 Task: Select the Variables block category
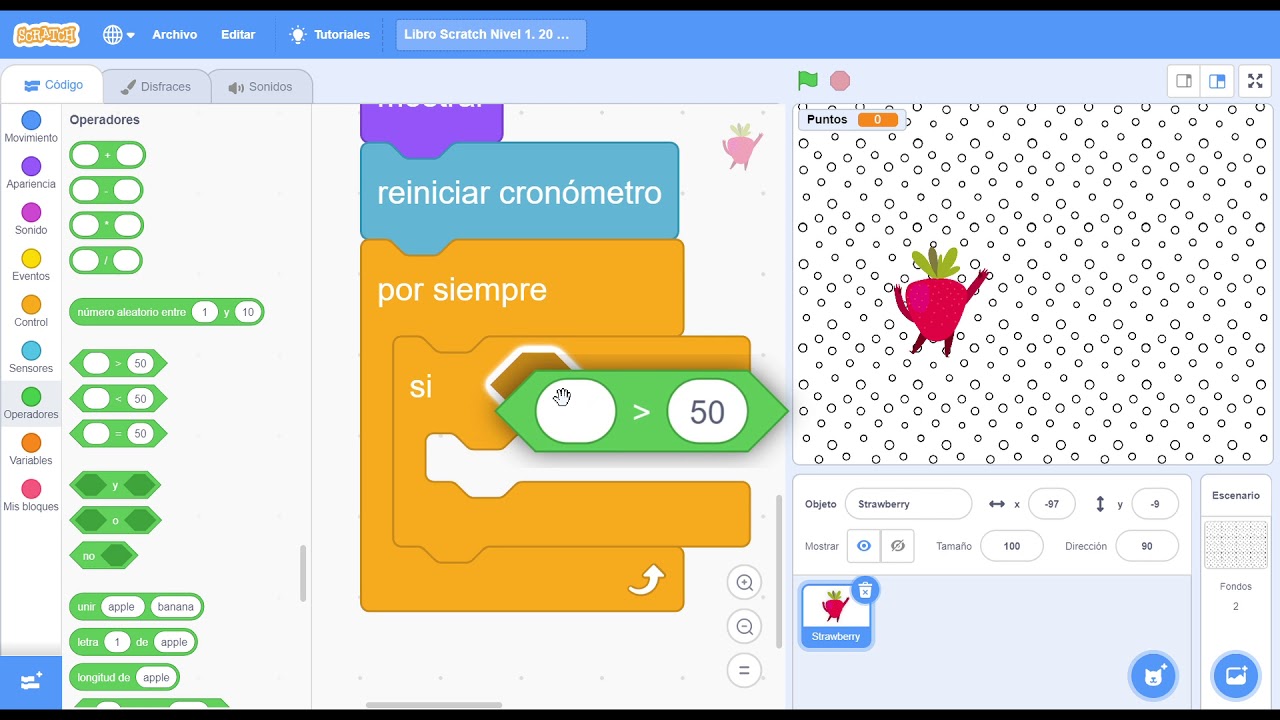[x=31, y=449]
